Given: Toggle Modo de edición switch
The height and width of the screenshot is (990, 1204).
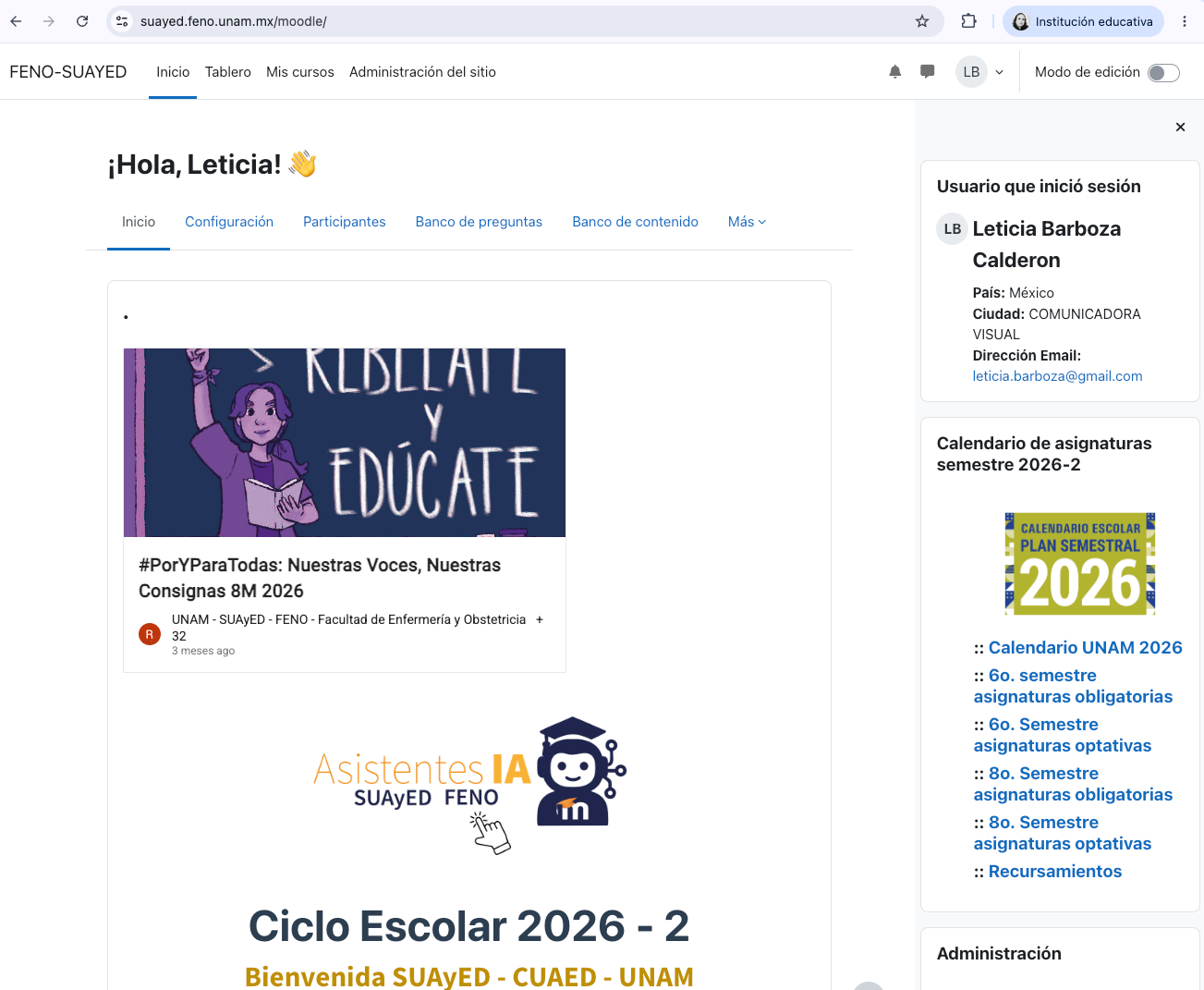Looking at the screenshot, I should (x=1163, y=73).
